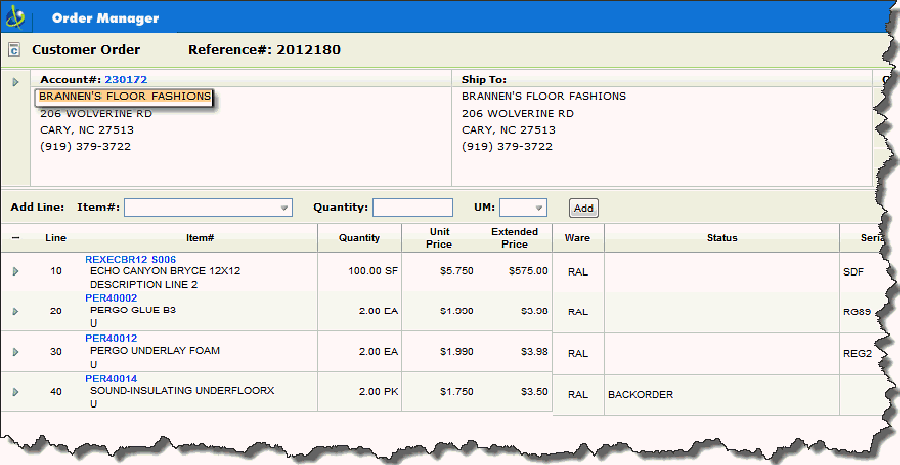The image size is (900, 465).
Task: Expand order line 10 details
Action: (x=15, y=271)
